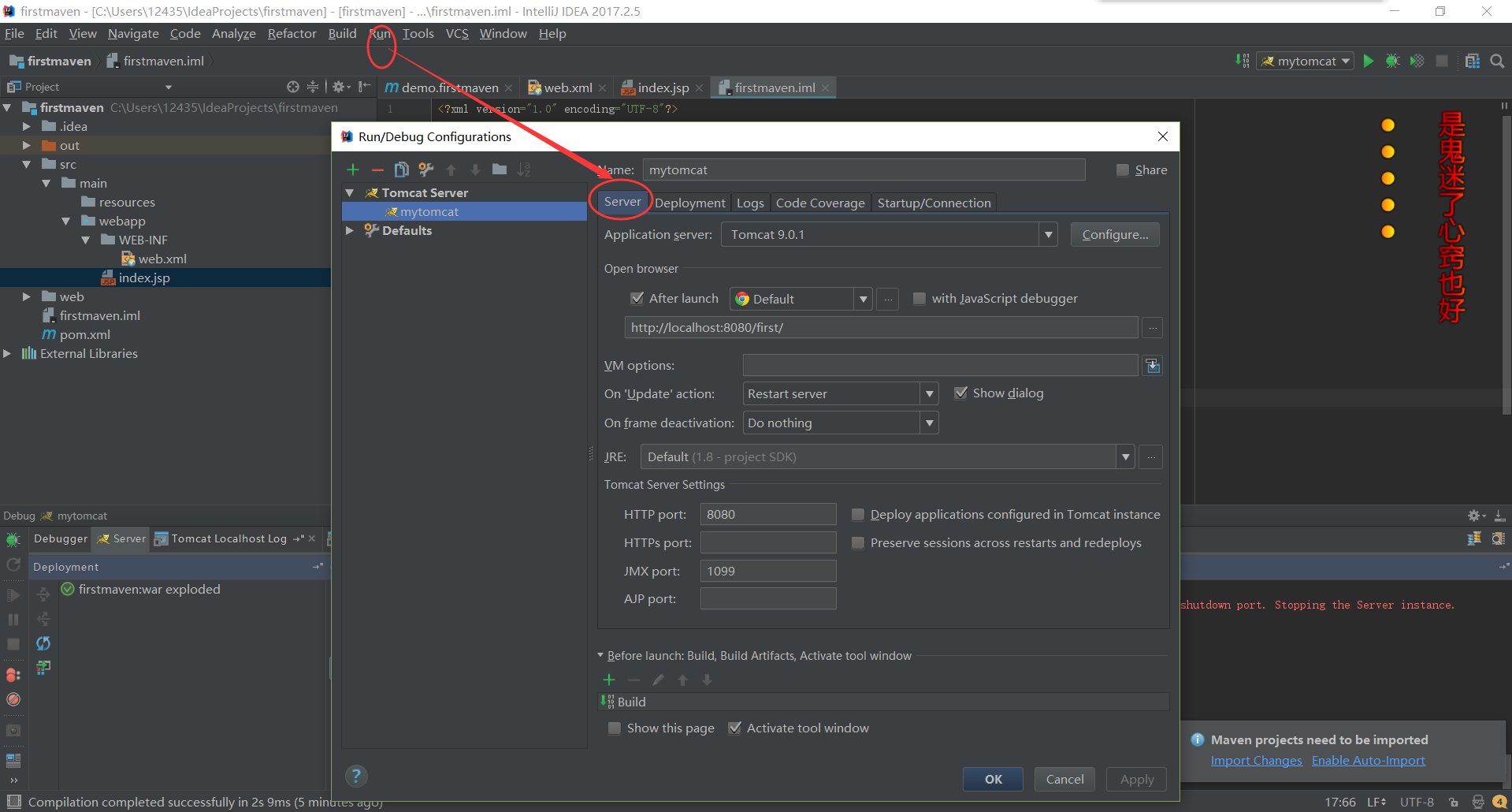Switch to the Code Coverage tab
This screenshot has width=1512, height=812.
click(x=820, y=203)
